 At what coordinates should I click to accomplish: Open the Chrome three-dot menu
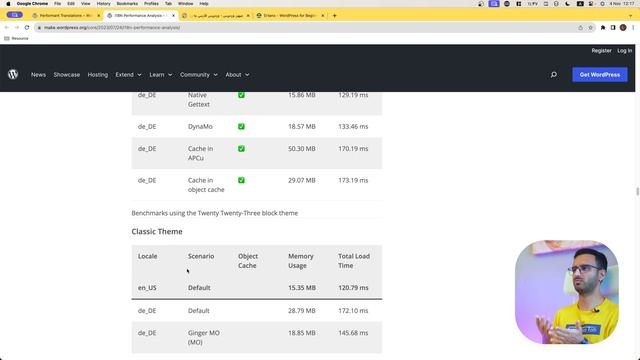tap(633, 28)
